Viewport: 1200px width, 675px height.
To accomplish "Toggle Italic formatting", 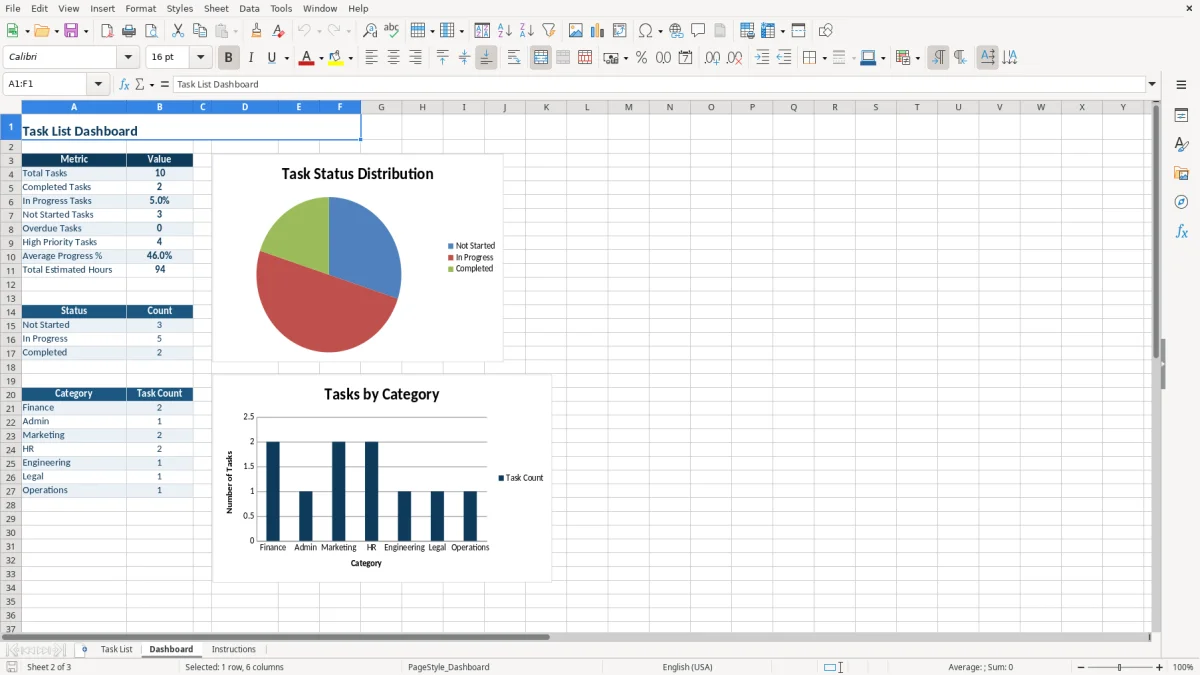I will pyautogui.click(x=251, y=58).
